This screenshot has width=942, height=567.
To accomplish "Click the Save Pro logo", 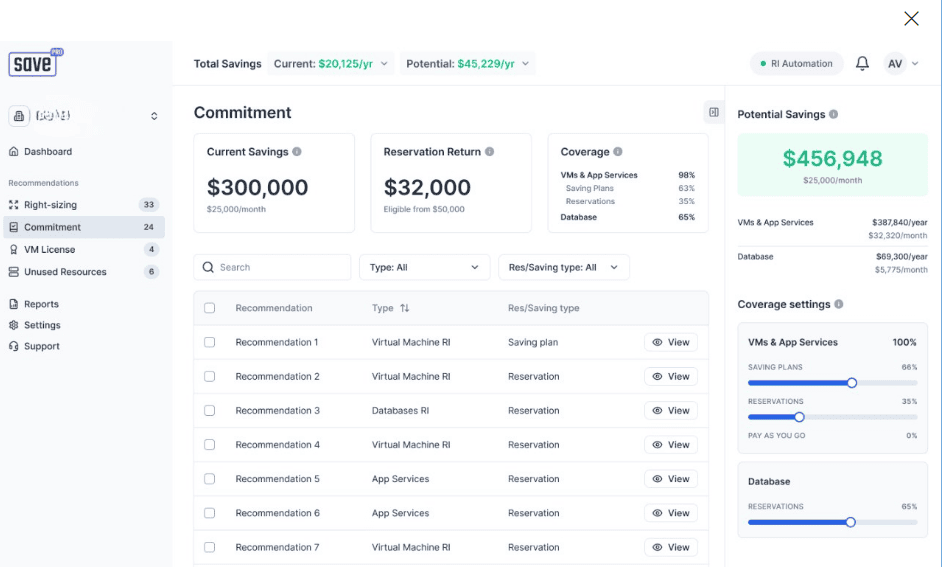I will tap(36, 62).
